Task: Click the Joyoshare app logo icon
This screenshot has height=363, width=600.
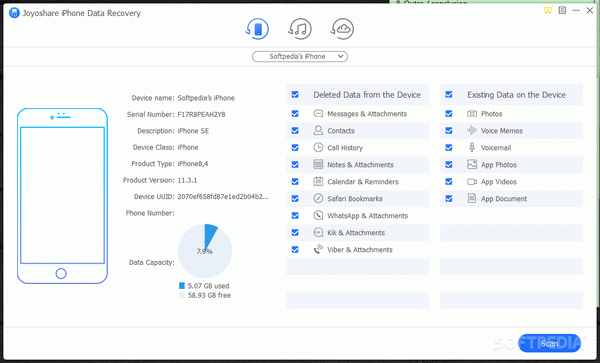Action: pyautogui.click(x=14, y=13)
